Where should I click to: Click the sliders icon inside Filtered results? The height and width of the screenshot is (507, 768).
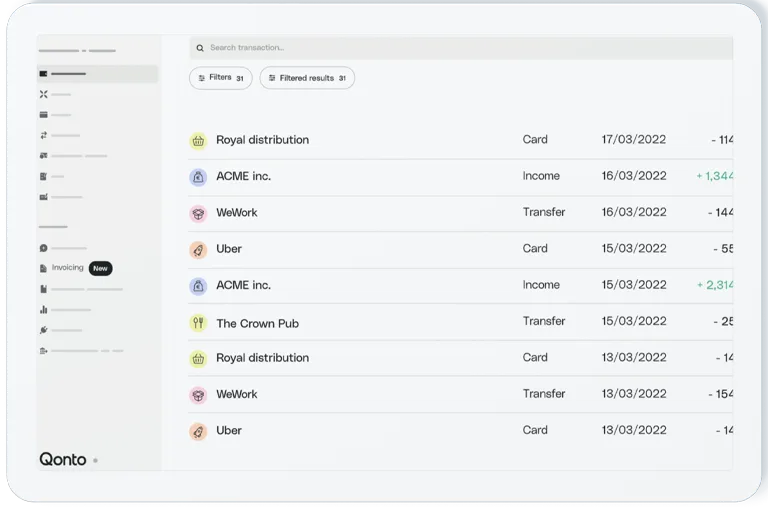[272, 78]
